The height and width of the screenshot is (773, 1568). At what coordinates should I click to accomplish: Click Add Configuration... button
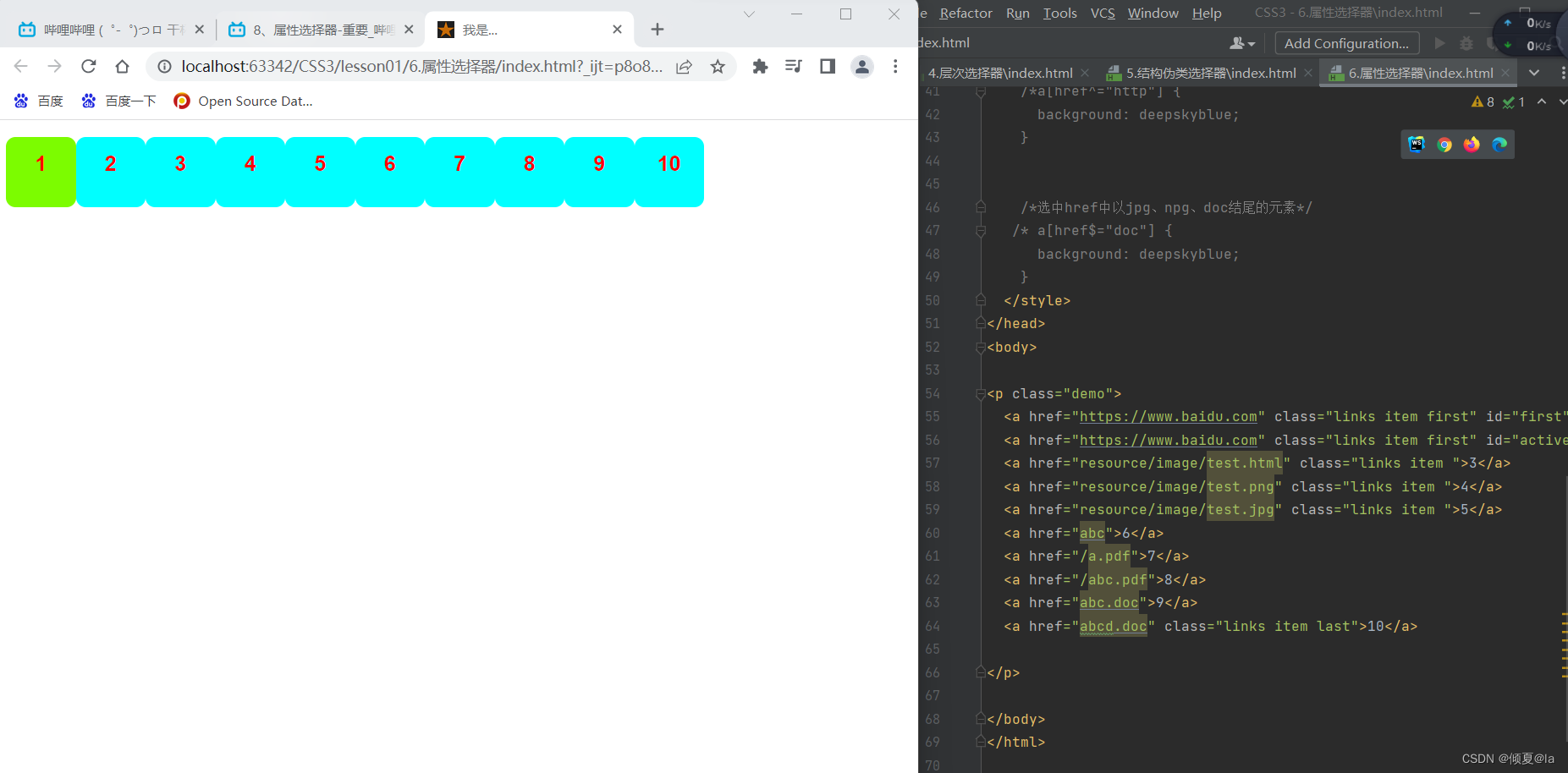1347,43
